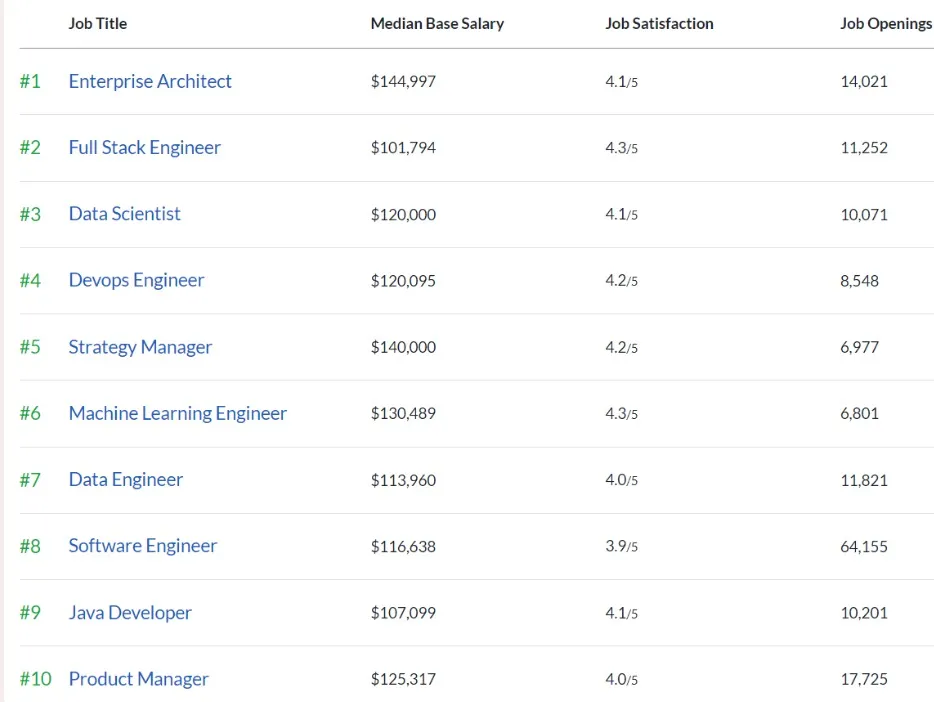Click the Software Engineer salary value $116,638

click(x=403, y=546)
